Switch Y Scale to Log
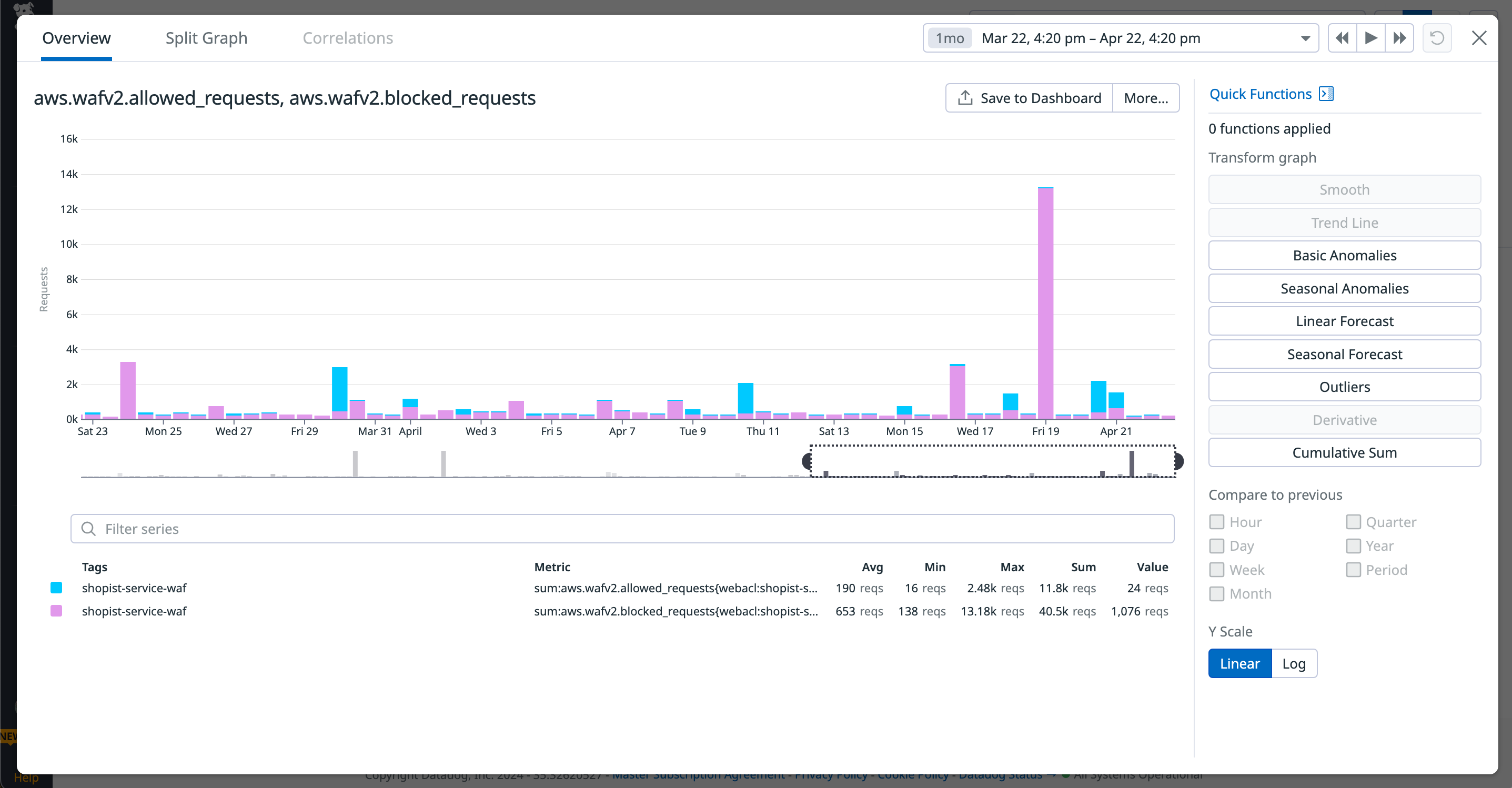The image size is (1512, 788). (1294, 663)
